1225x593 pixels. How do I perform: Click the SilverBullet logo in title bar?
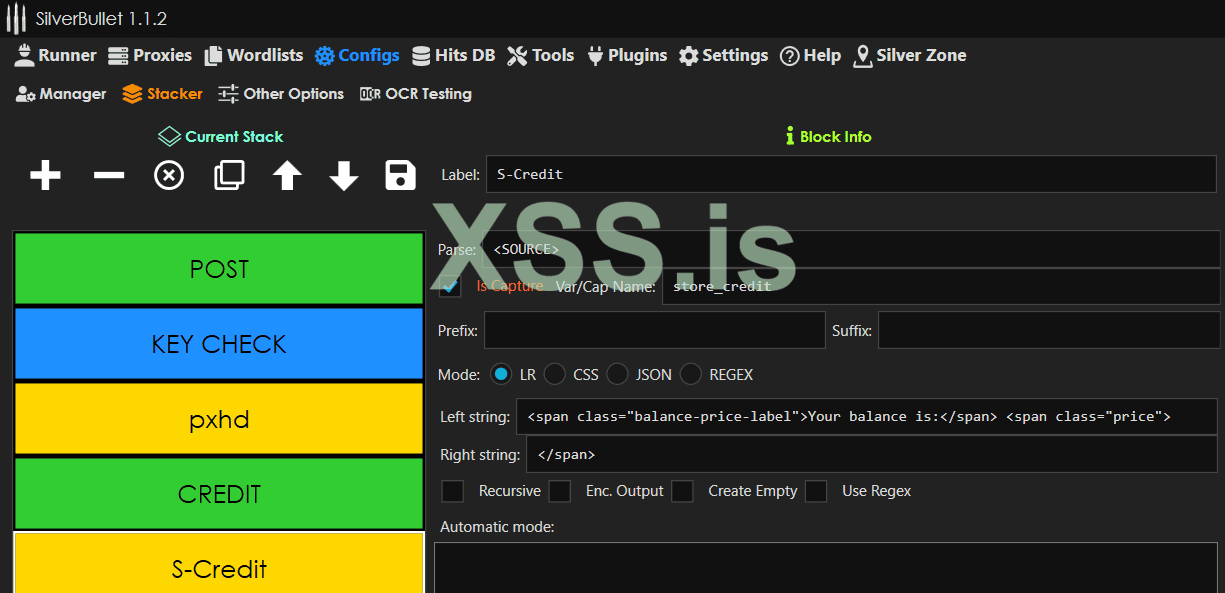point(15,18)
